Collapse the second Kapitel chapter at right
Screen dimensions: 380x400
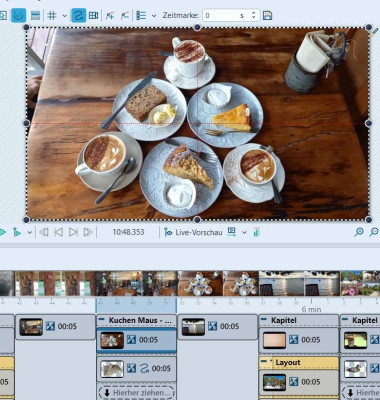click(345, 320)
